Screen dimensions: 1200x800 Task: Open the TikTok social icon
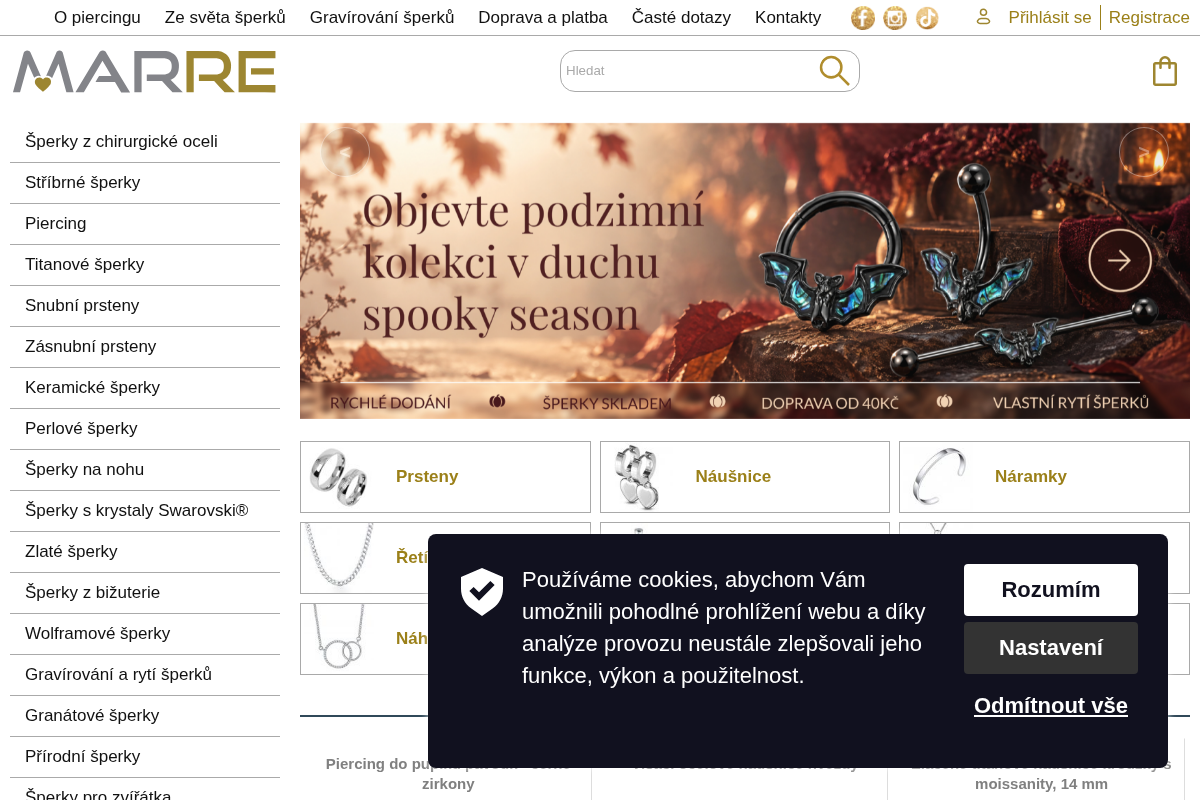(x=927, y=18)
